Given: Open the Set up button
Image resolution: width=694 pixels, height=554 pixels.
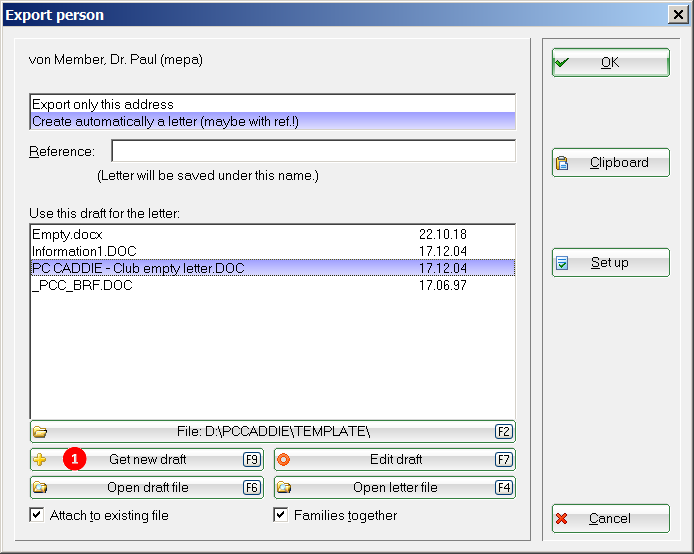Looking at the screenshot, I should (x=611, y=262).
